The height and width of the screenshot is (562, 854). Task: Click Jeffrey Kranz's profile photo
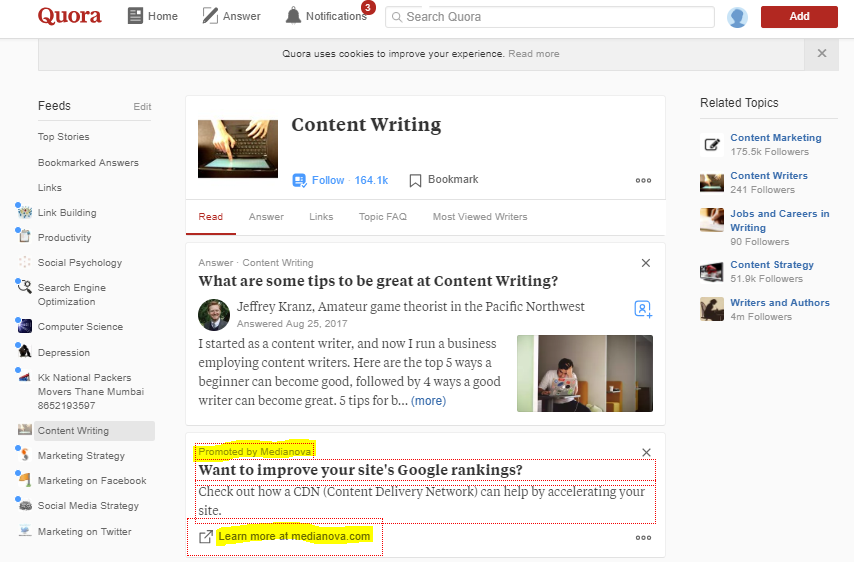click(214, 315)
